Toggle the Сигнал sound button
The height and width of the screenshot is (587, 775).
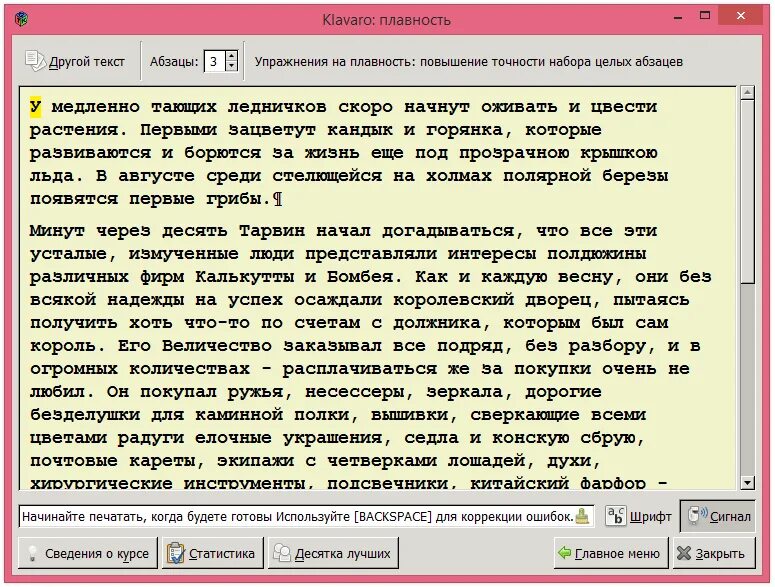tap(718, 516)
